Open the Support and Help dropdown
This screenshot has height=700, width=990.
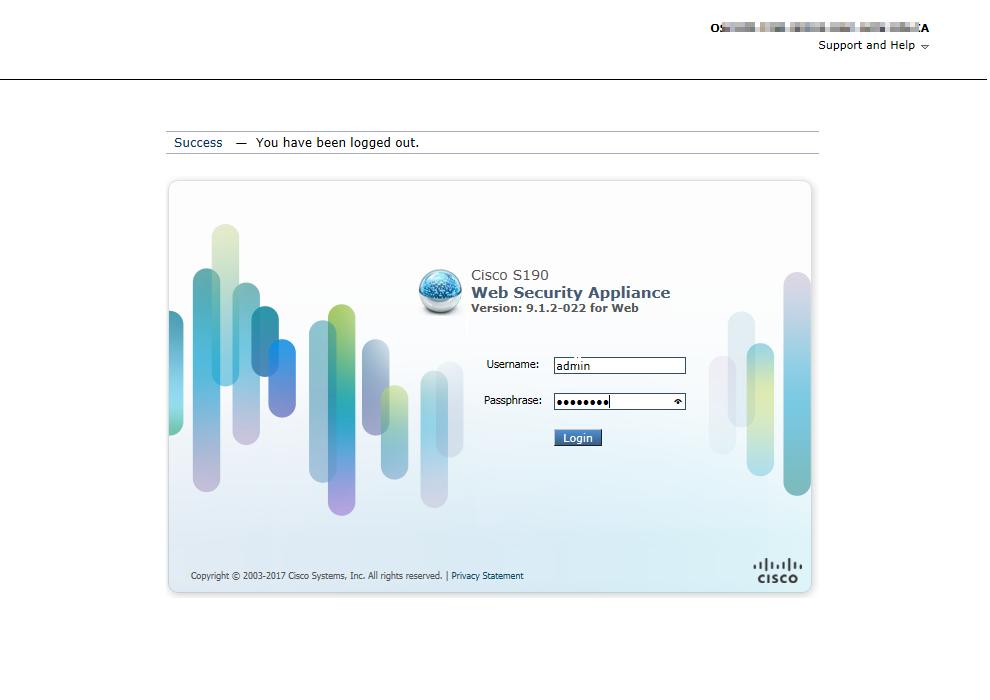[873, 45]
